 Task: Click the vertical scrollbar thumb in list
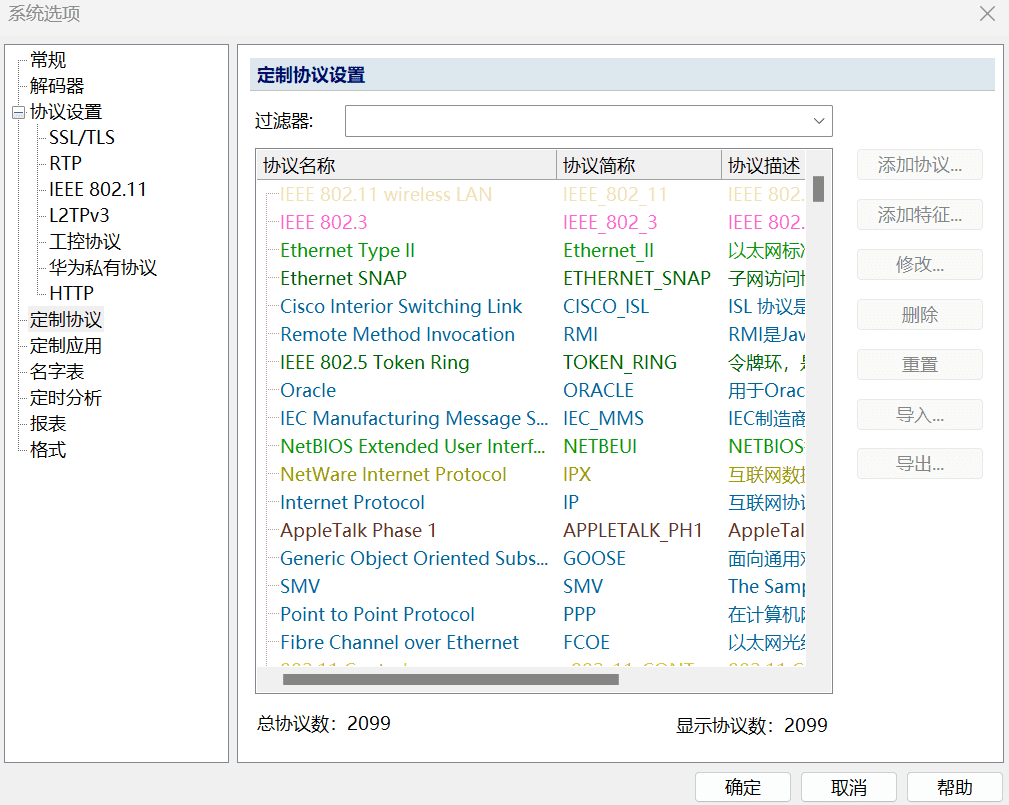(x=818, y=188)
